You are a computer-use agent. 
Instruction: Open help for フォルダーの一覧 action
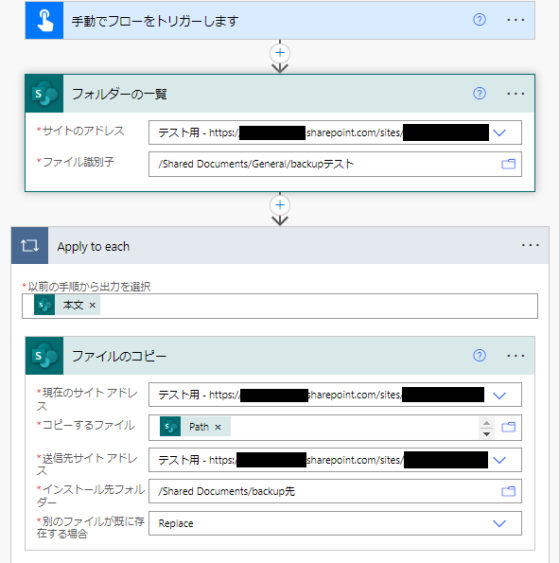click(479, 93)
